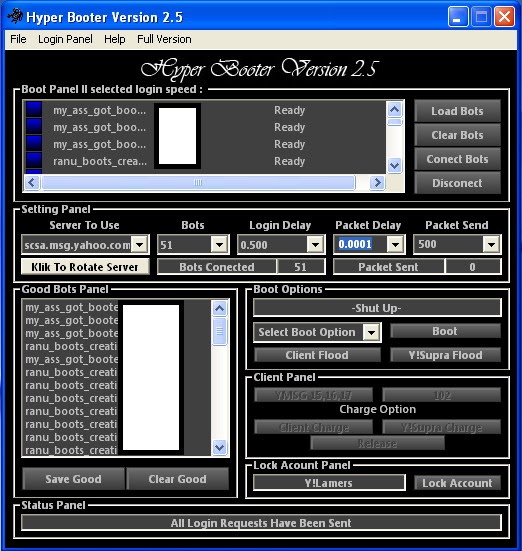Click Good Bots Panel scroll down arrow

pyautogui.click(x=220, y=447)
